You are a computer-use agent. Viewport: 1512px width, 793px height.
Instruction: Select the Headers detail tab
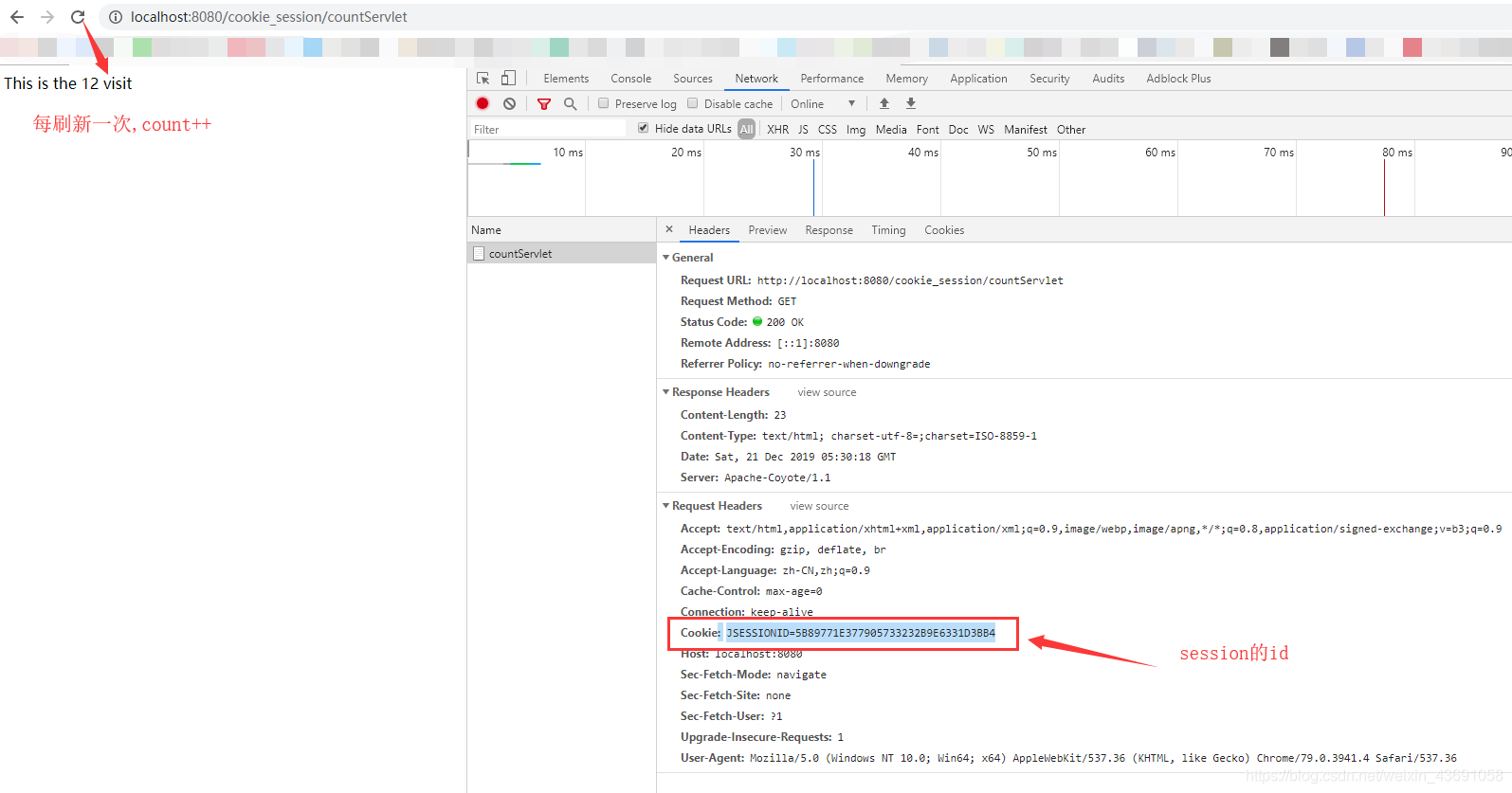click(x=709, y=230)
